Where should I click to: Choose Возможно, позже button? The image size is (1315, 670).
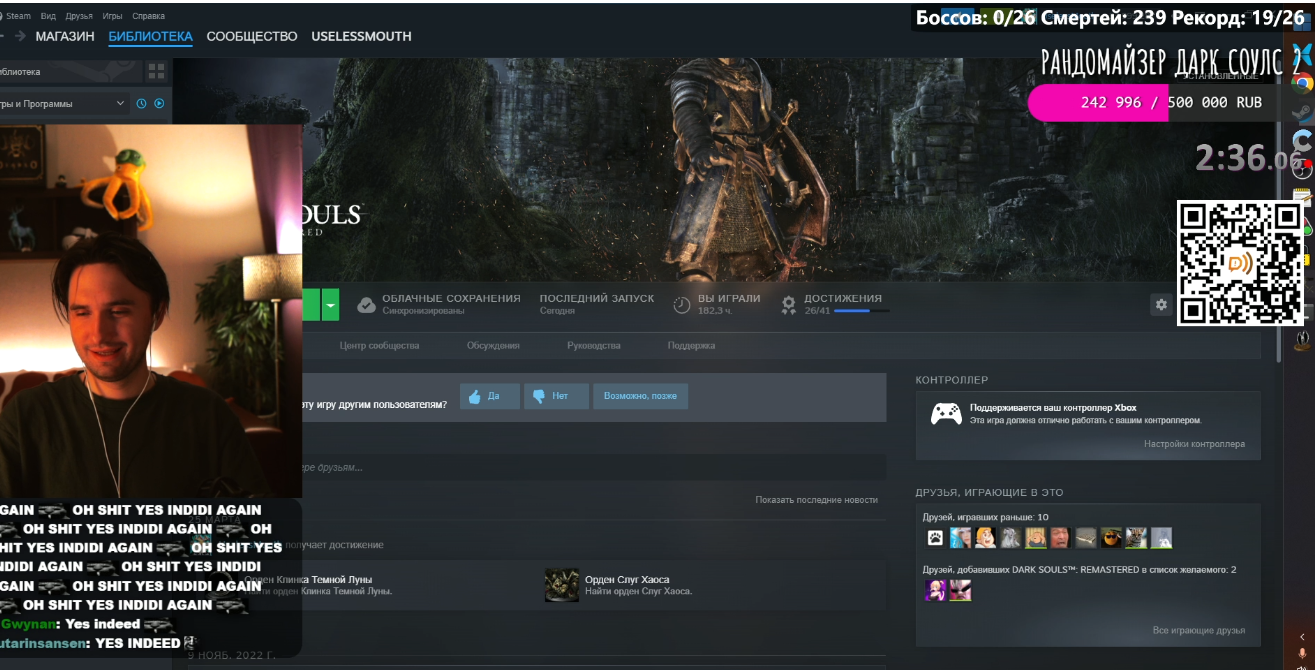pyautogui.click(x=640, y=396)
